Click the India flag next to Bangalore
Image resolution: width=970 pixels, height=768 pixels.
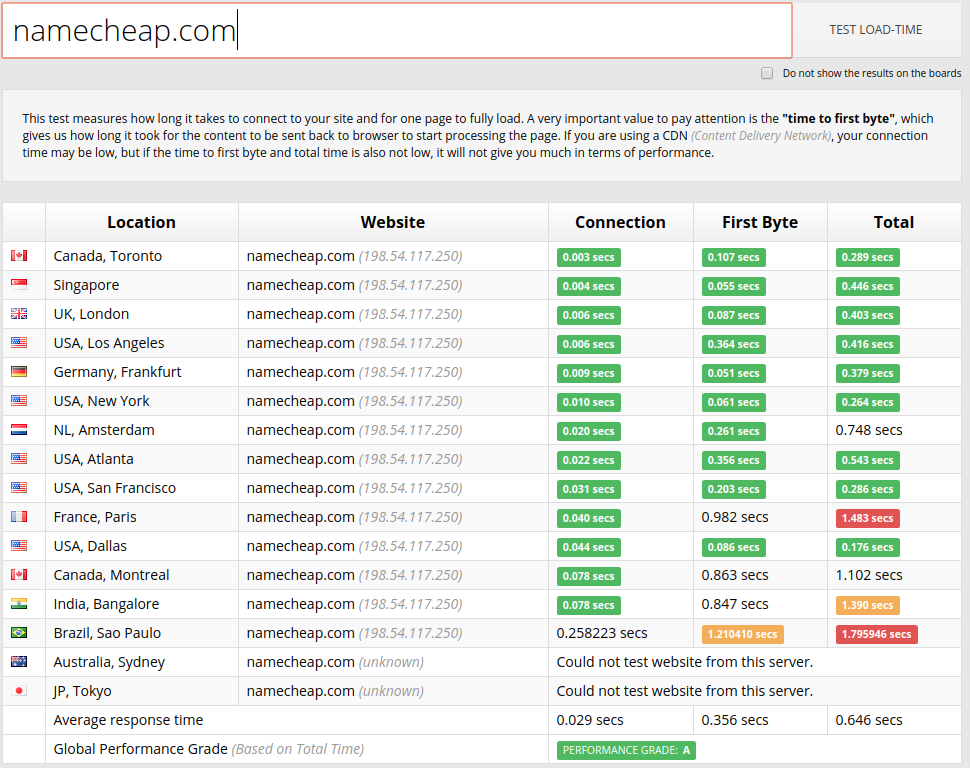pyautogui.click(x=19, y=604)
